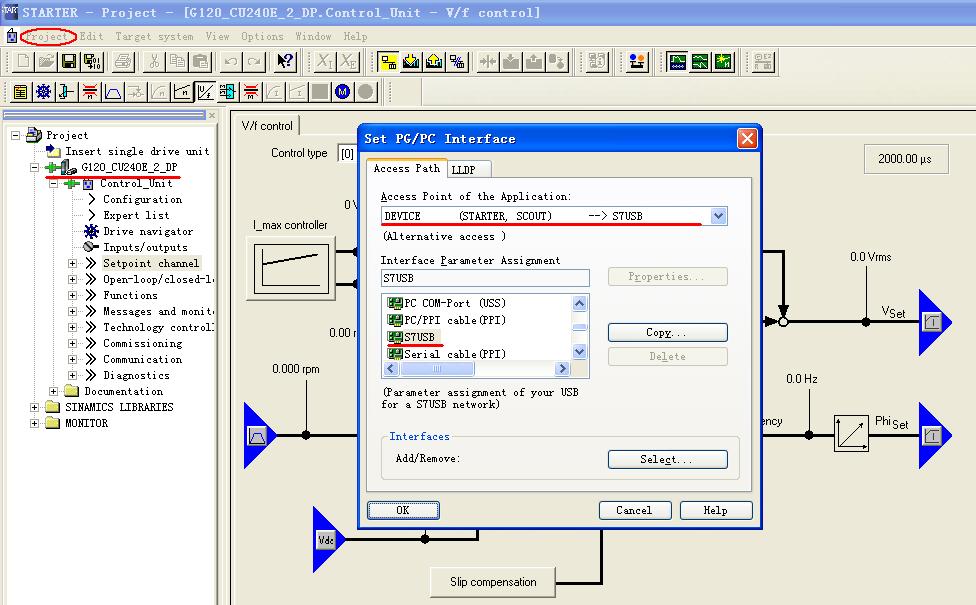Open the Project menu
The width and height of the screenshot is (976, 605).
[47, 37]
